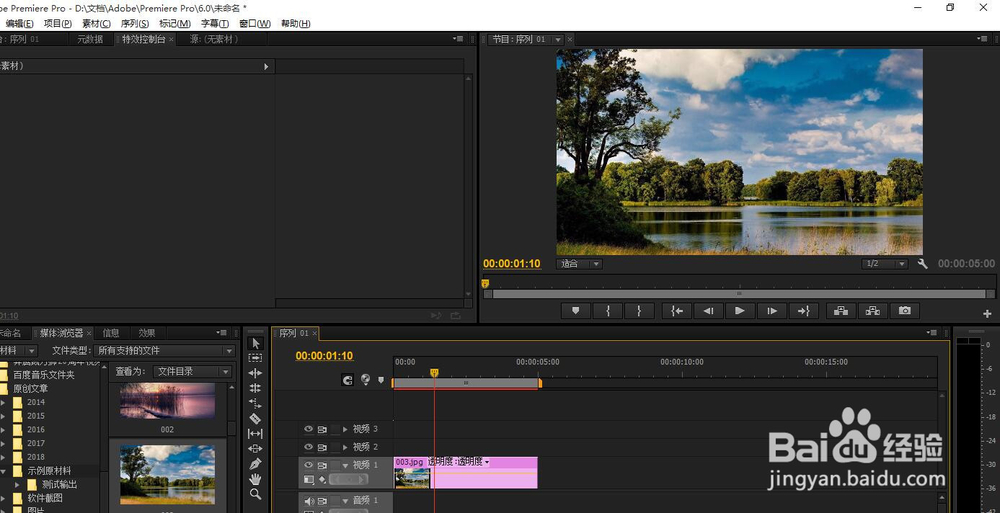Select the Selection arrow tool
The width and height of the screenshot is (1000, 513).
pos(255,343)
